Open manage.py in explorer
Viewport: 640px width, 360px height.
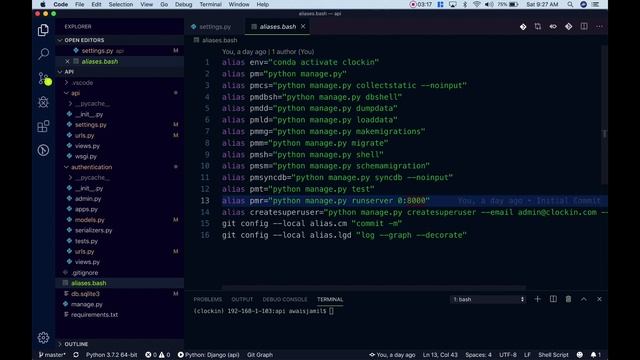87,304
